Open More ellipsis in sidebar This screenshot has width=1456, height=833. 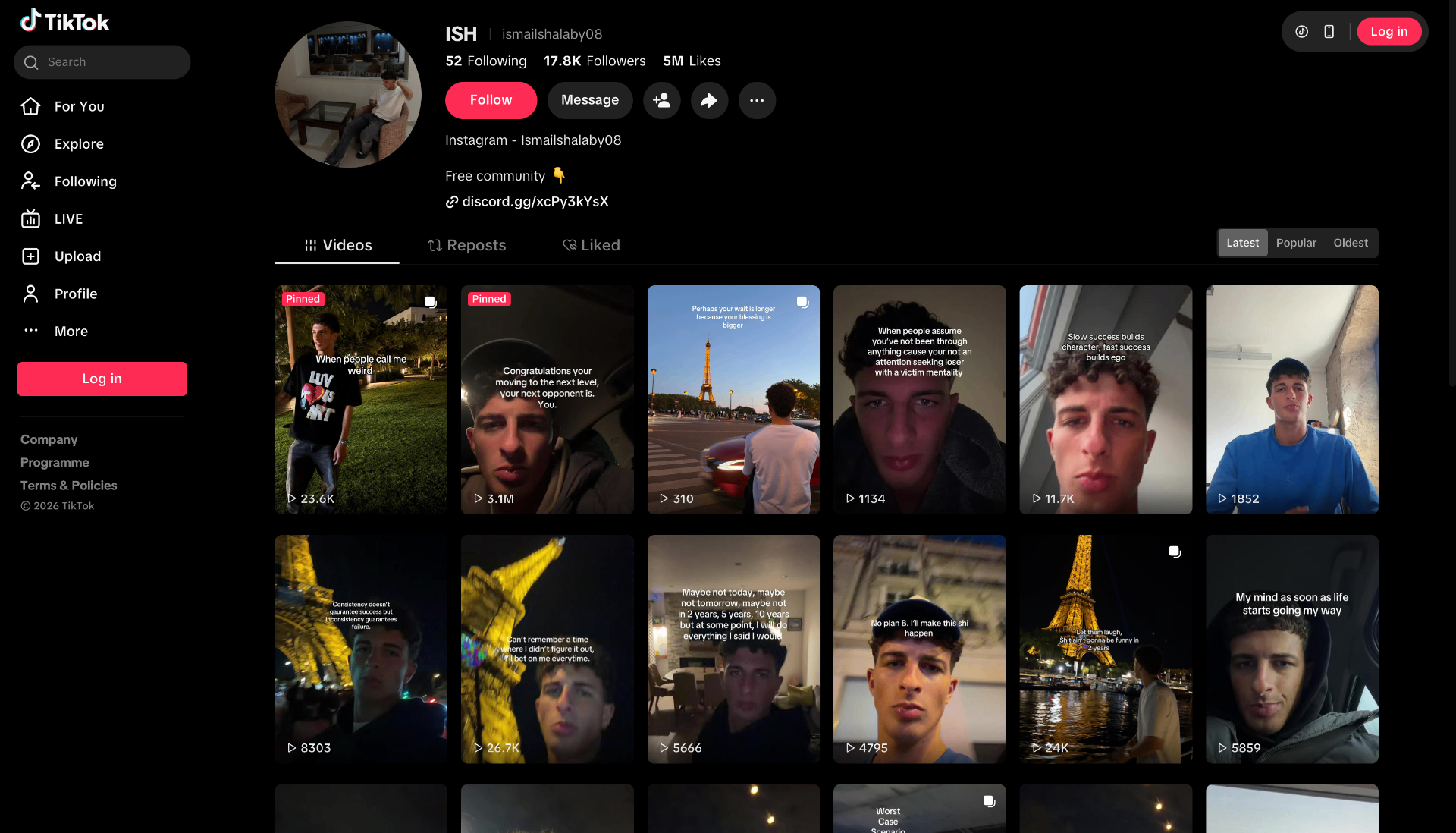click(x=30, y=331)
